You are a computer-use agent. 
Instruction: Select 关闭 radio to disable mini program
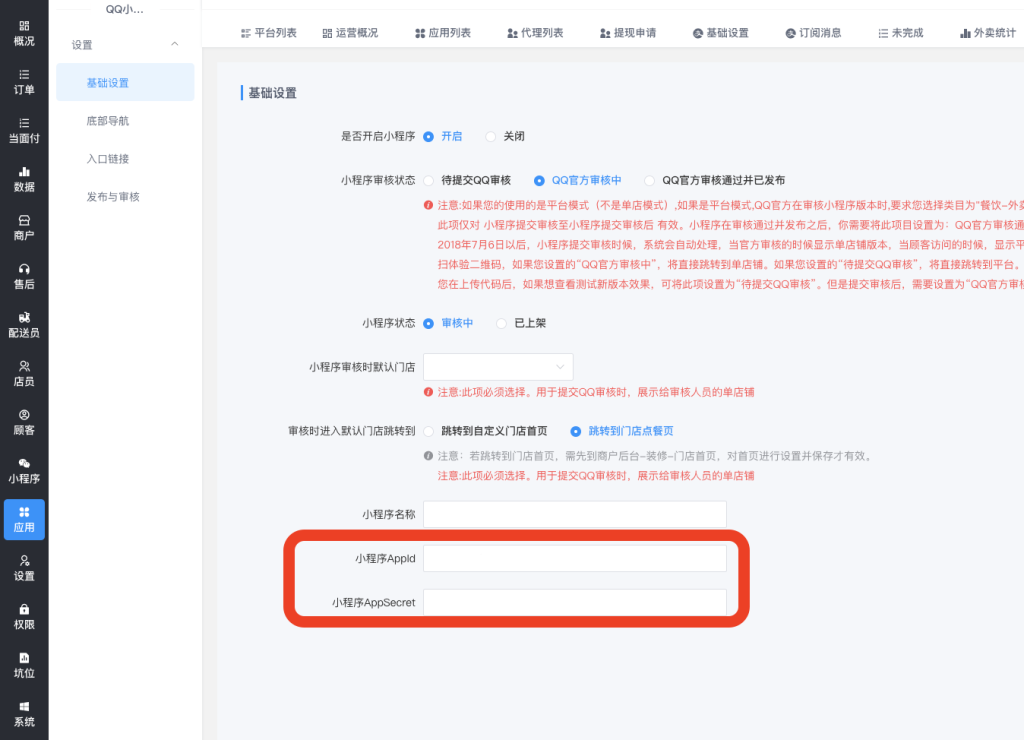tap(490, 136)
